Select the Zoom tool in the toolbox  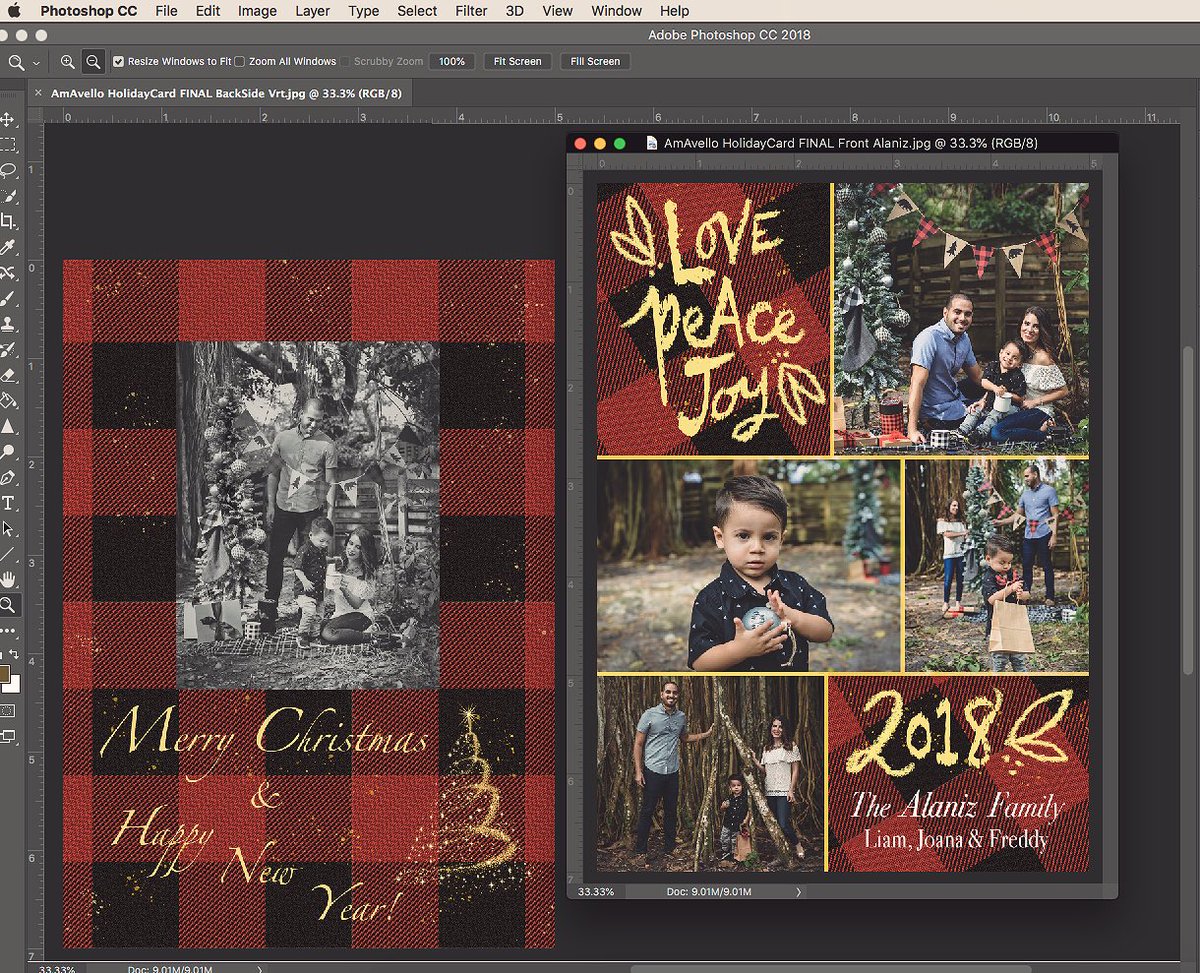pyautogui.click(x=8, y=605)
